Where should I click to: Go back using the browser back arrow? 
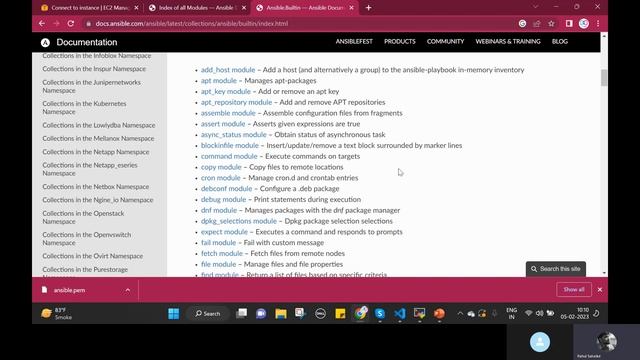(42, 24)
